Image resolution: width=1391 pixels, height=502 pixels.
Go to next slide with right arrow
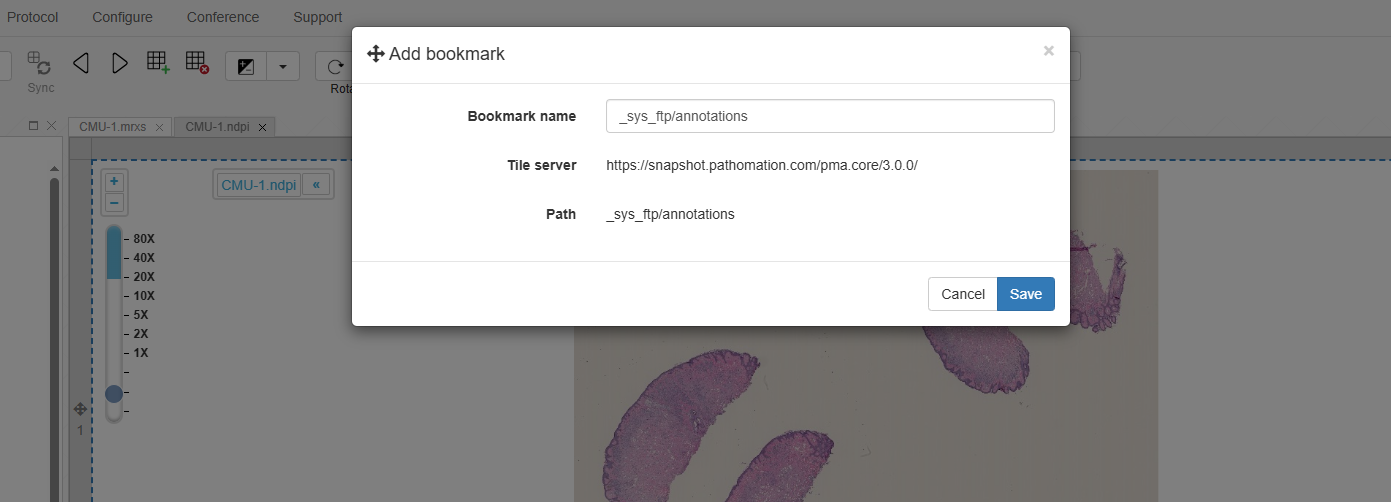click(119, 64)
